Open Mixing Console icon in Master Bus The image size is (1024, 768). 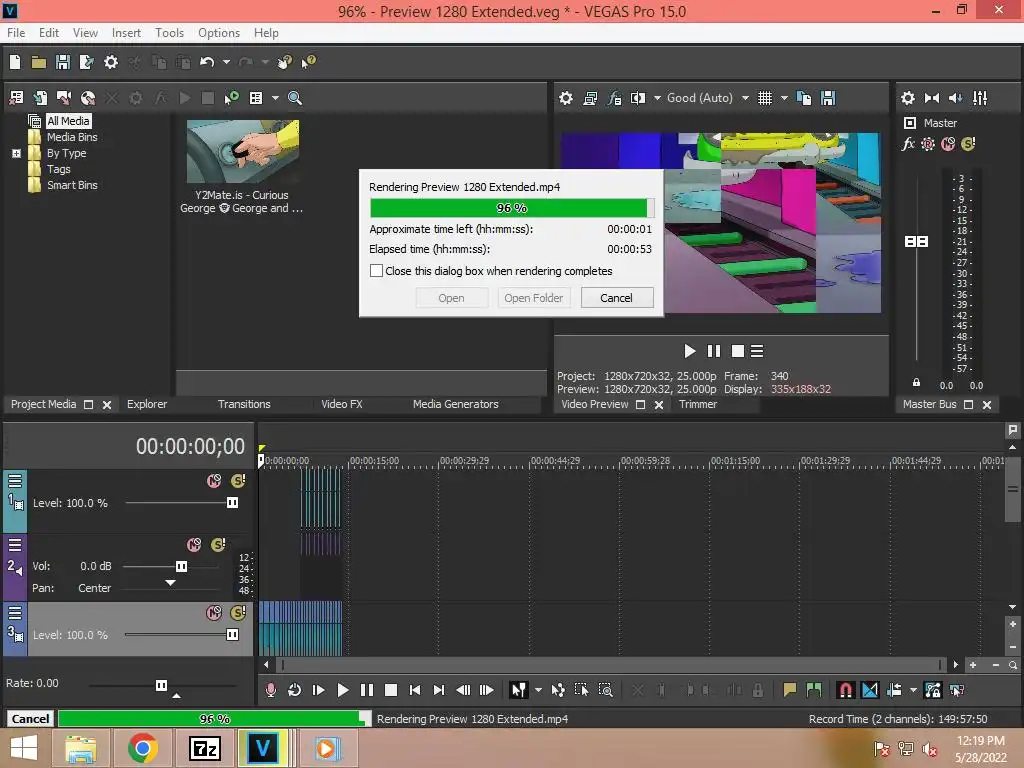tap(980, 98)
